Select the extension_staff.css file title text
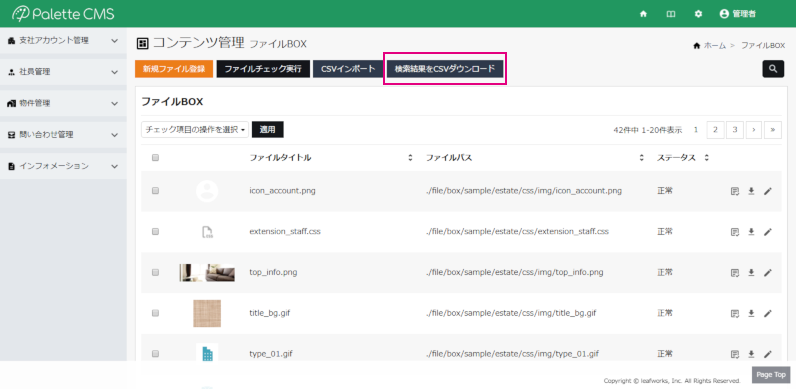Image resolution: width=796 pixels, height=389 pixels. tap(285, 232)
